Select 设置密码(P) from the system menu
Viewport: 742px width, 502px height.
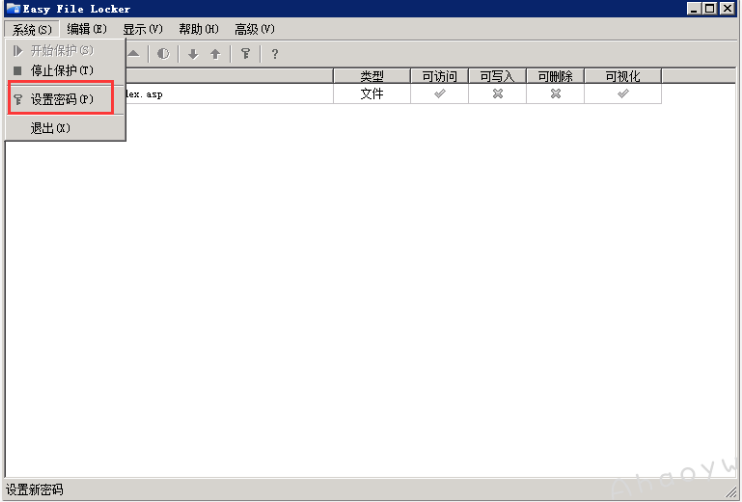(x=62, y=100)
